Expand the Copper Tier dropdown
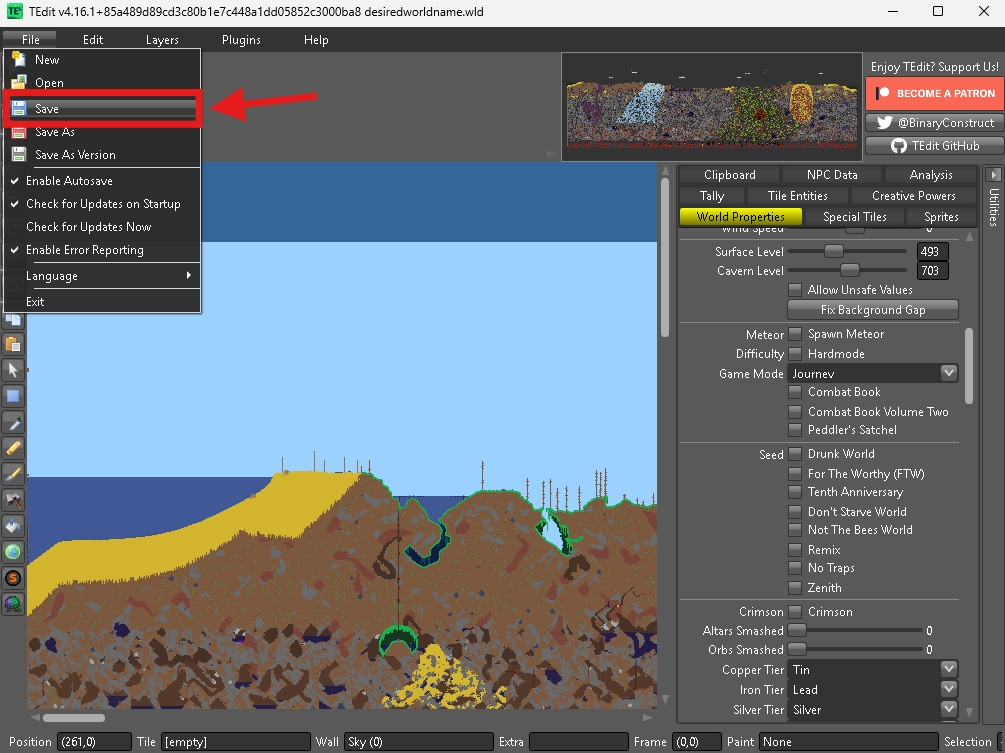The height and width of the screenshot is (753, 1005). pos(873,670)
